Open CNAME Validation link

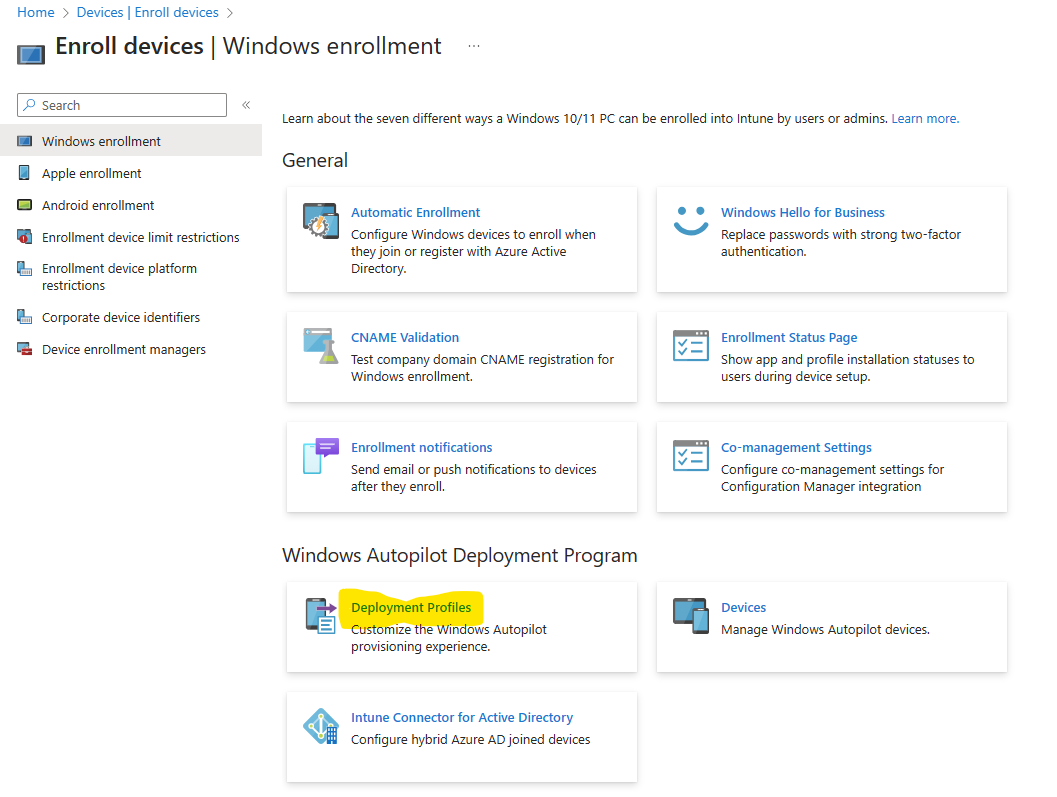(x=404, y=337)
